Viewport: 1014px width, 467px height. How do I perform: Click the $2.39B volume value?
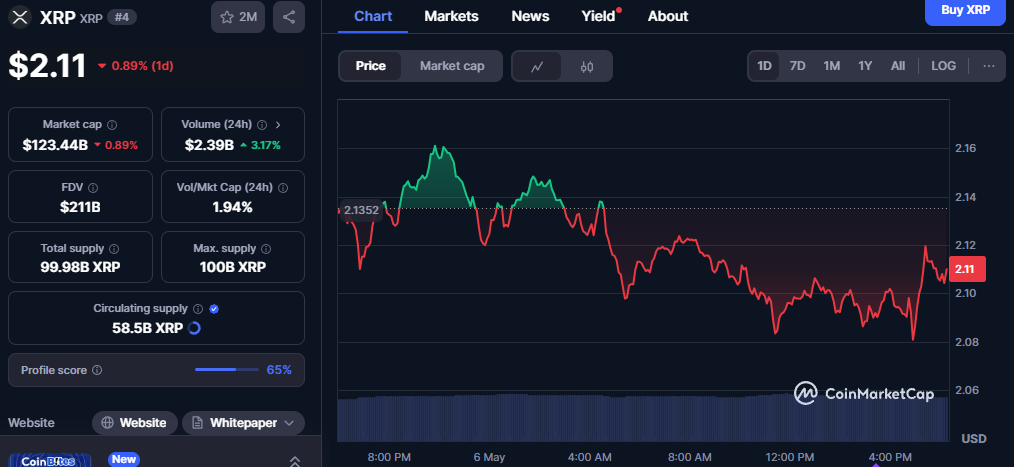[x=209, y=145]
